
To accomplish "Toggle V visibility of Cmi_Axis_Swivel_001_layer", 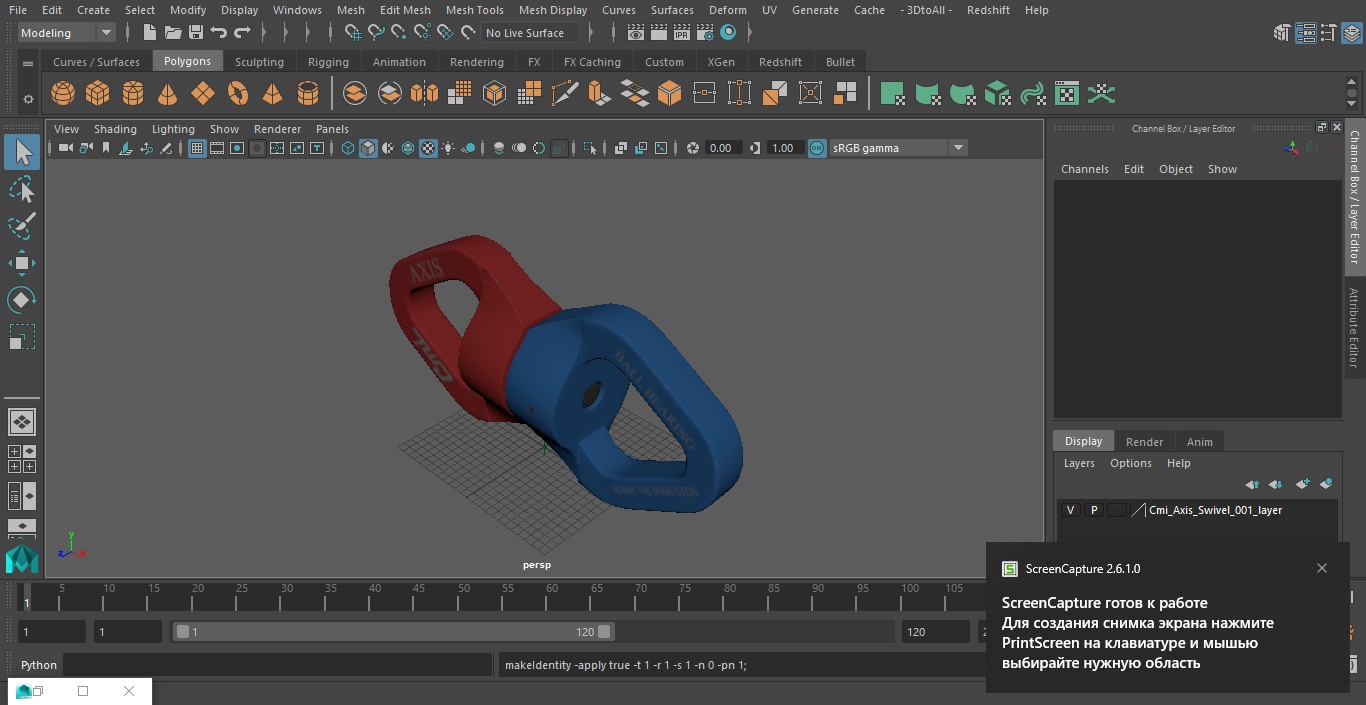I will pos(1070,510).
